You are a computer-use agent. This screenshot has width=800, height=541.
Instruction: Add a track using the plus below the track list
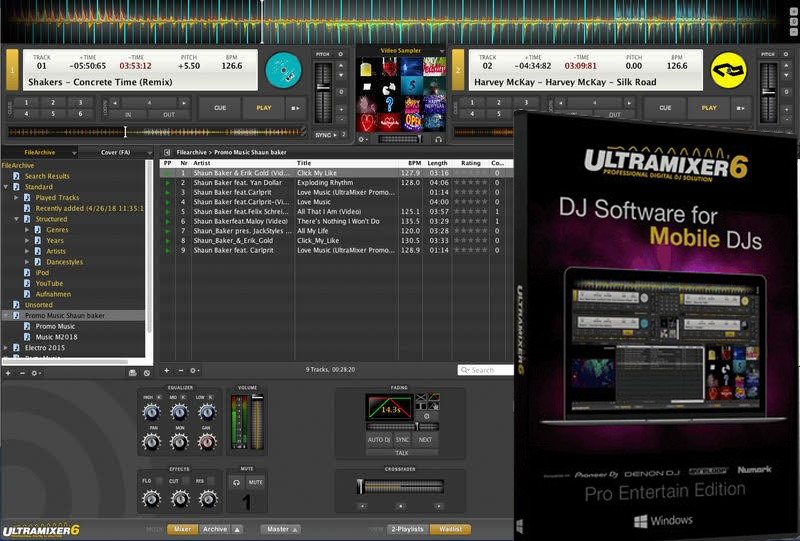tap(166, 370)
